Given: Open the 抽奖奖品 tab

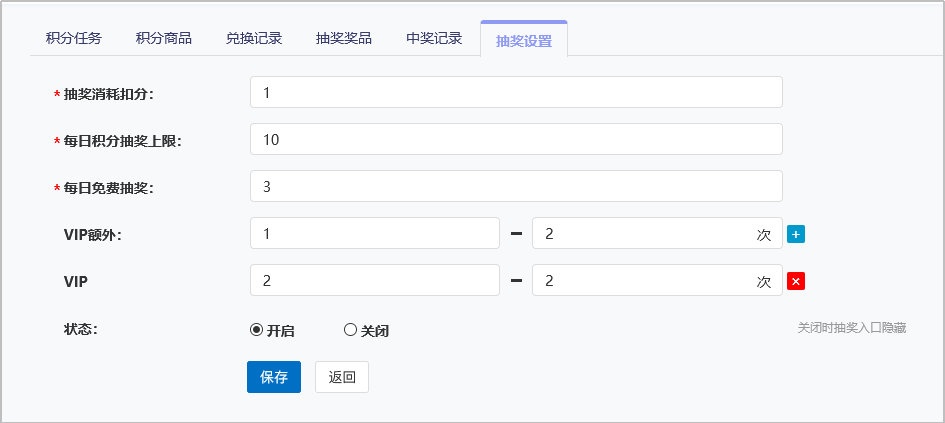Looking at the screenshot, I should [344, 39].
